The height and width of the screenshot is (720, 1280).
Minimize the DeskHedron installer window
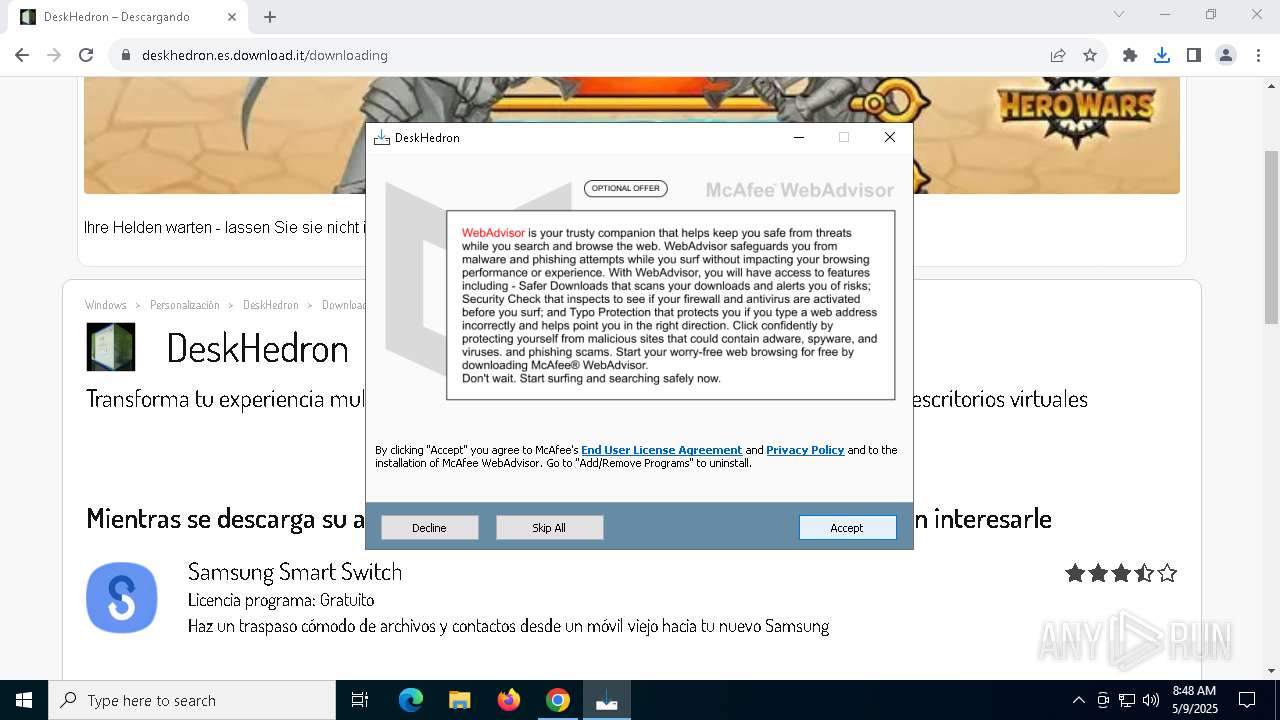799,137
